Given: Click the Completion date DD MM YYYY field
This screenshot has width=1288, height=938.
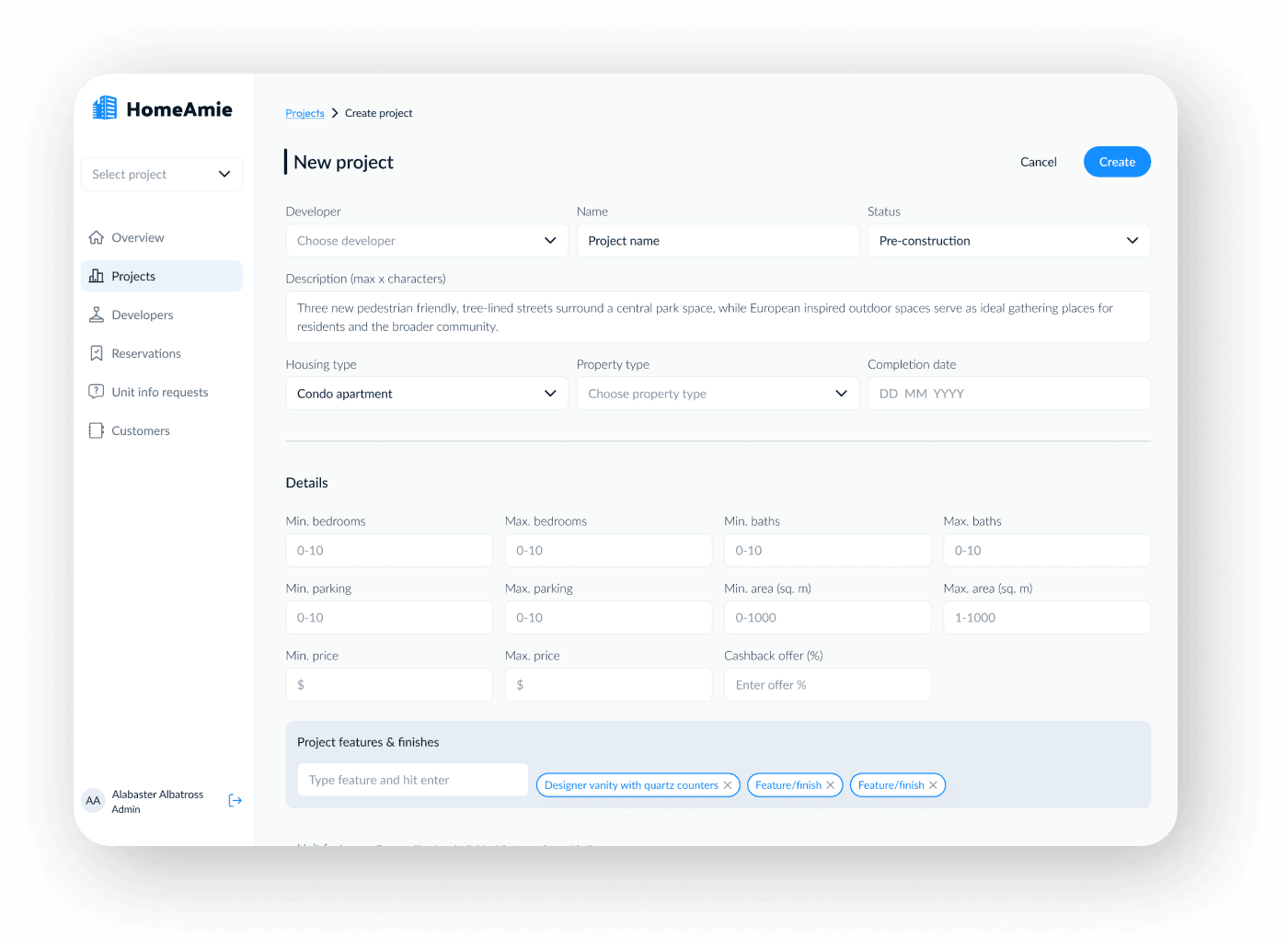Looking at the screenshot, I should point(1008,393).
